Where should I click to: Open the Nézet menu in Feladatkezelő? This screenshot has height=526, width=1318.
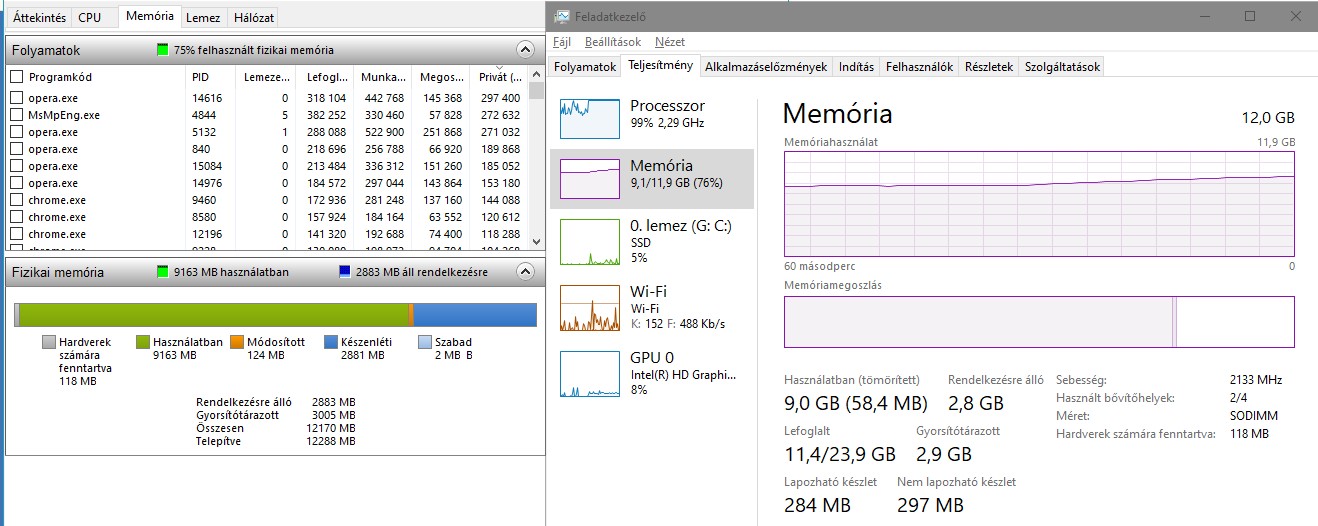pos(670,42)
